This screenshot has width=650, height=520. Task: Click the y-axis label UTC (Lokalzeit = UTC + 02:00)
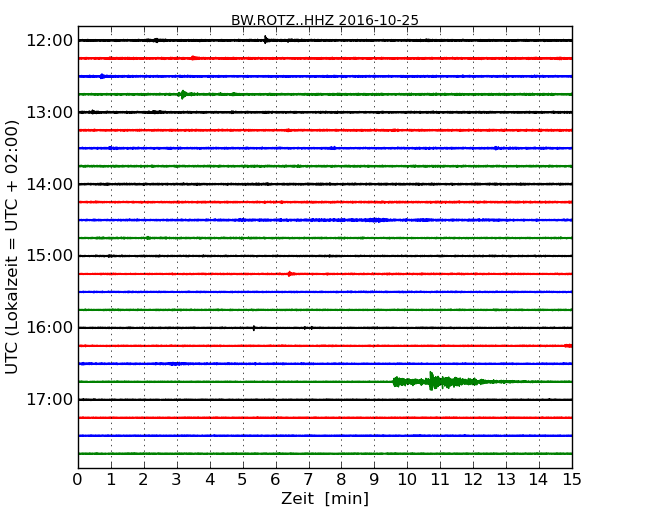pos(12,247)
